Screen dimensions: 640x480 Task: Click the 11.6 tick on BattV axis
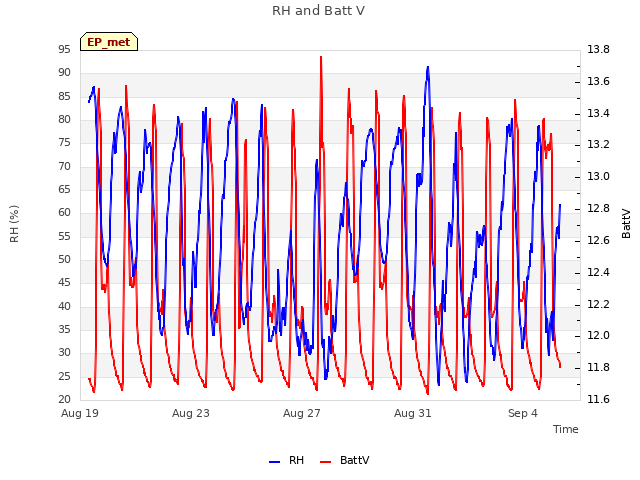598,399
